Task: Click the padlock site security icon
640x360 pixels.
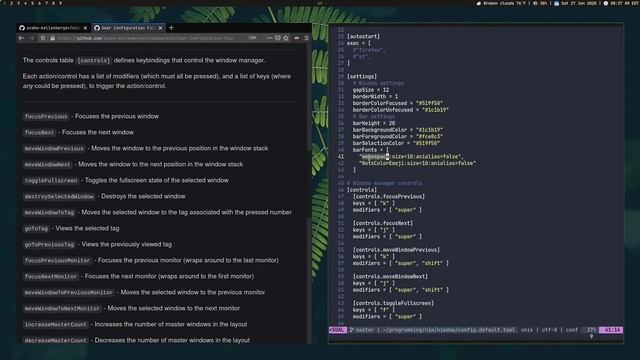Action: 52,38
